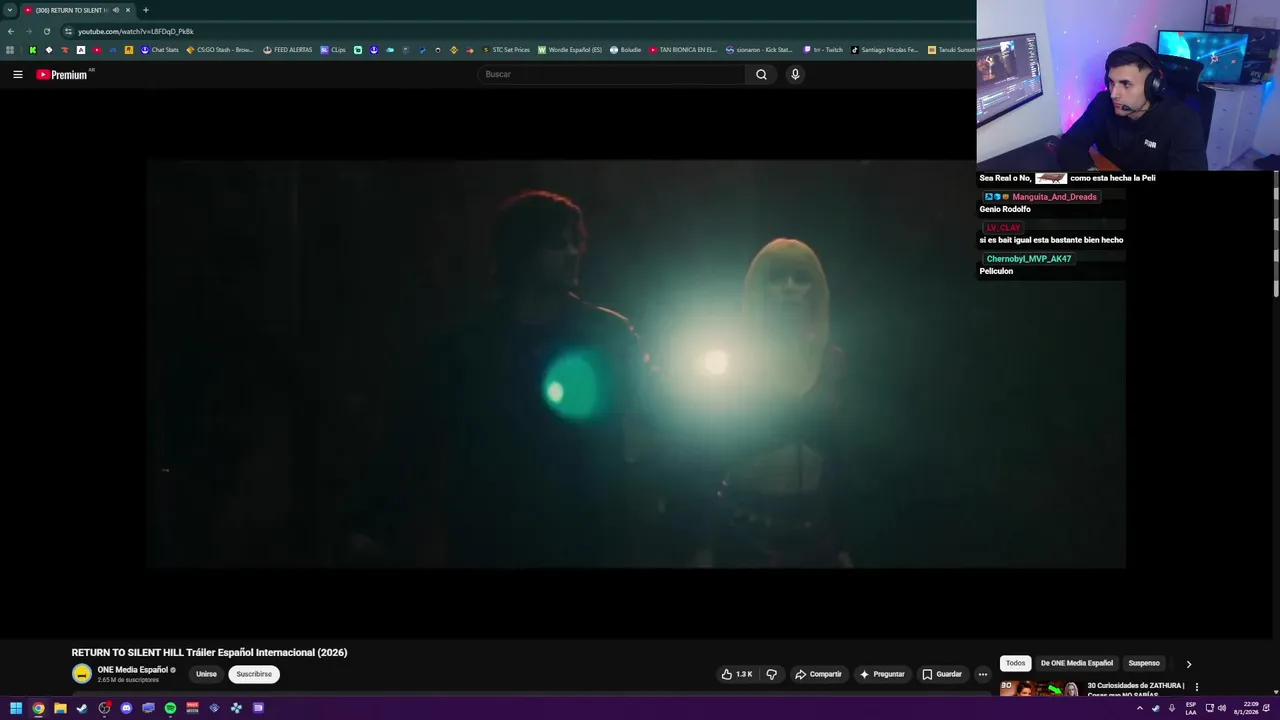Open more actions three-dot menu
The width and height of the screenshot is (1280, 720).
point(982,674)
